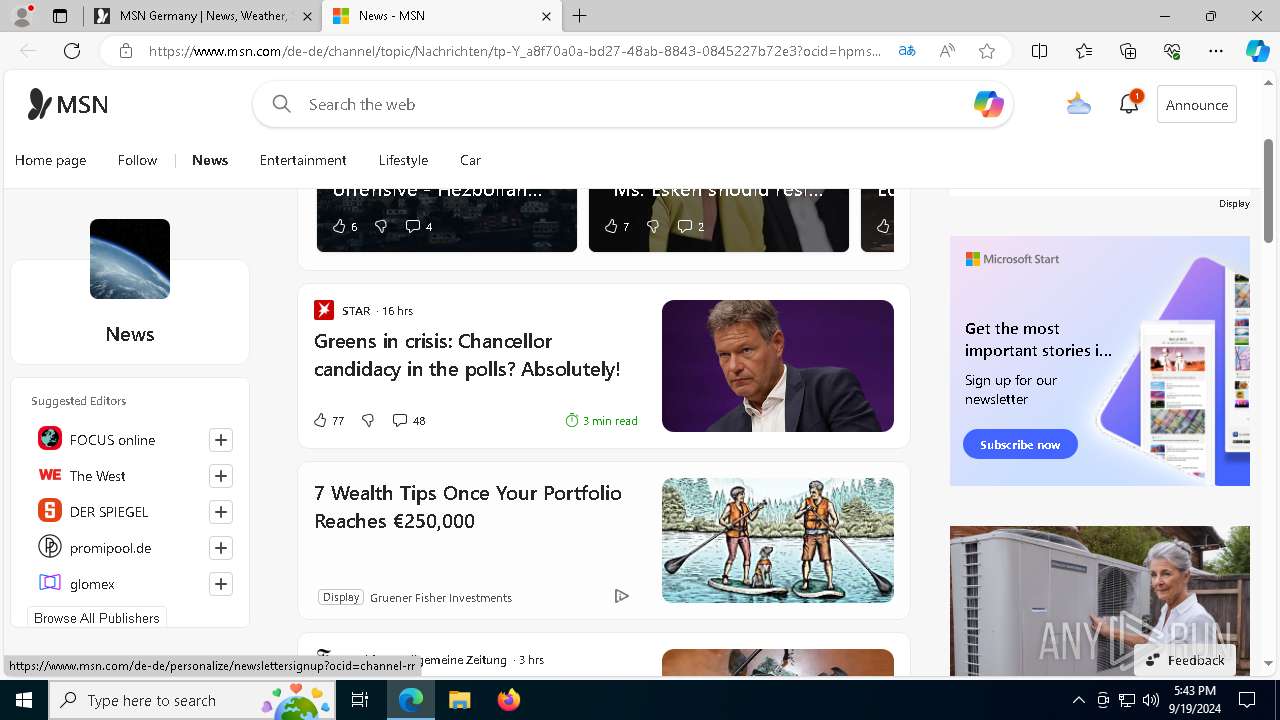The height and width of the screenshot is (720, 1280).
Task: Open the Edge profile icon
Action: [22, 16]
